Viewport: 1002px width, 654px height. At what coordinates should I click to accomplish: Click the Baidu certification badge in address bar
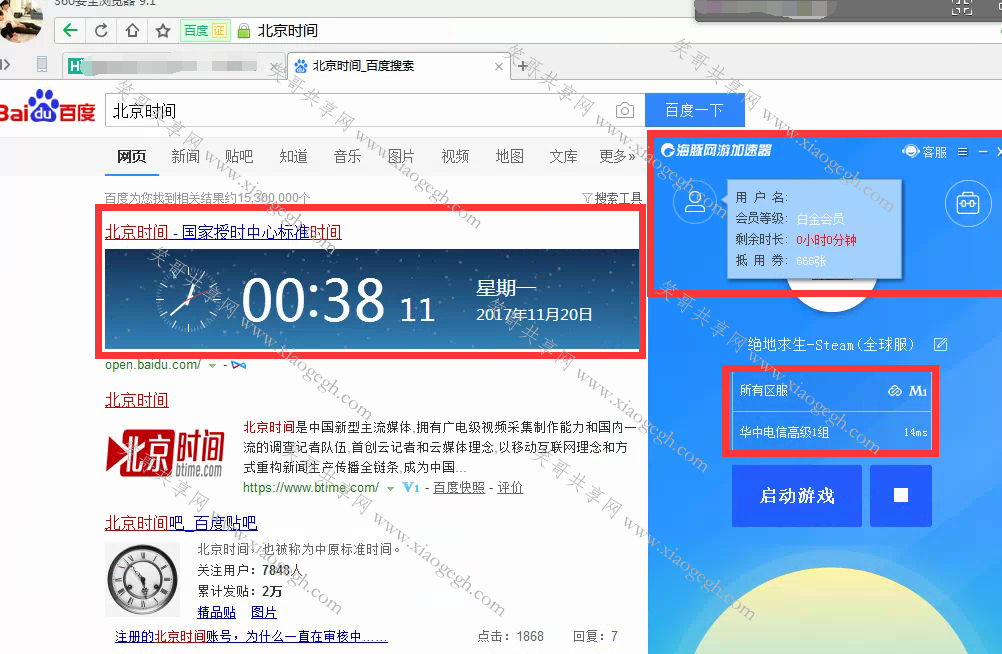[204, 31]
